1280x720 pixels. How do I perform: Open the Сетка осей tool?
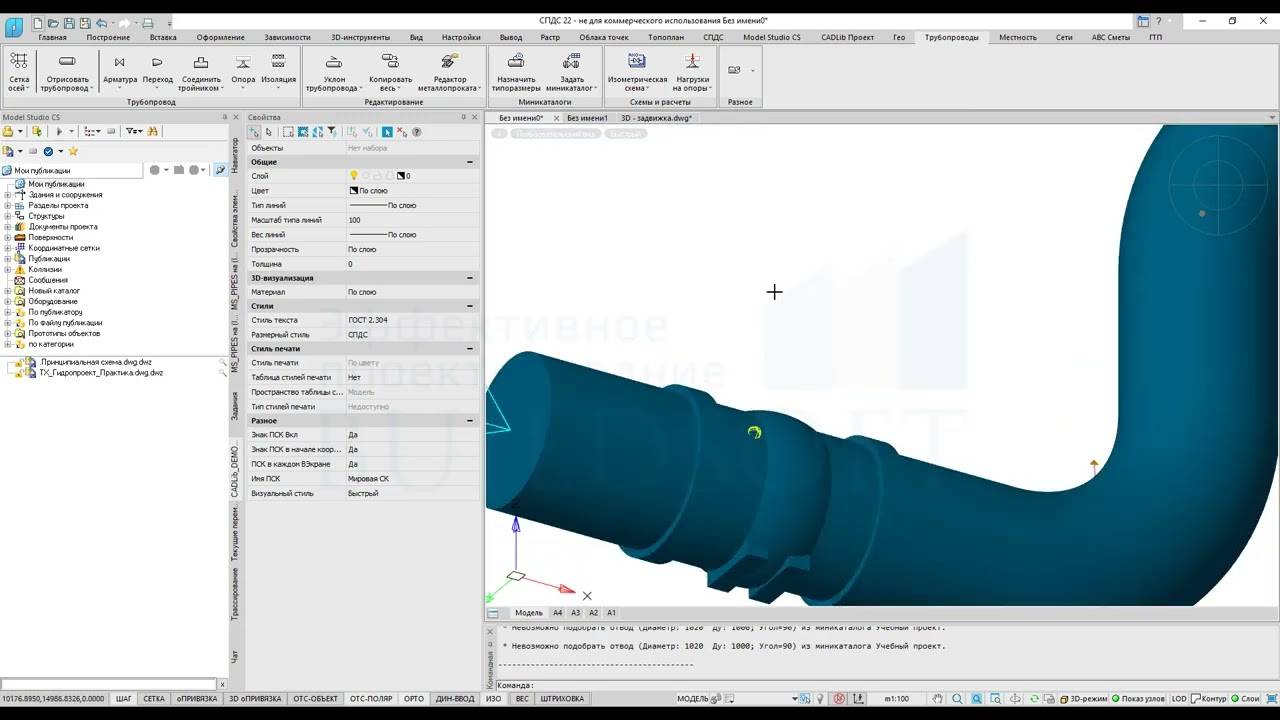[19, 72]
